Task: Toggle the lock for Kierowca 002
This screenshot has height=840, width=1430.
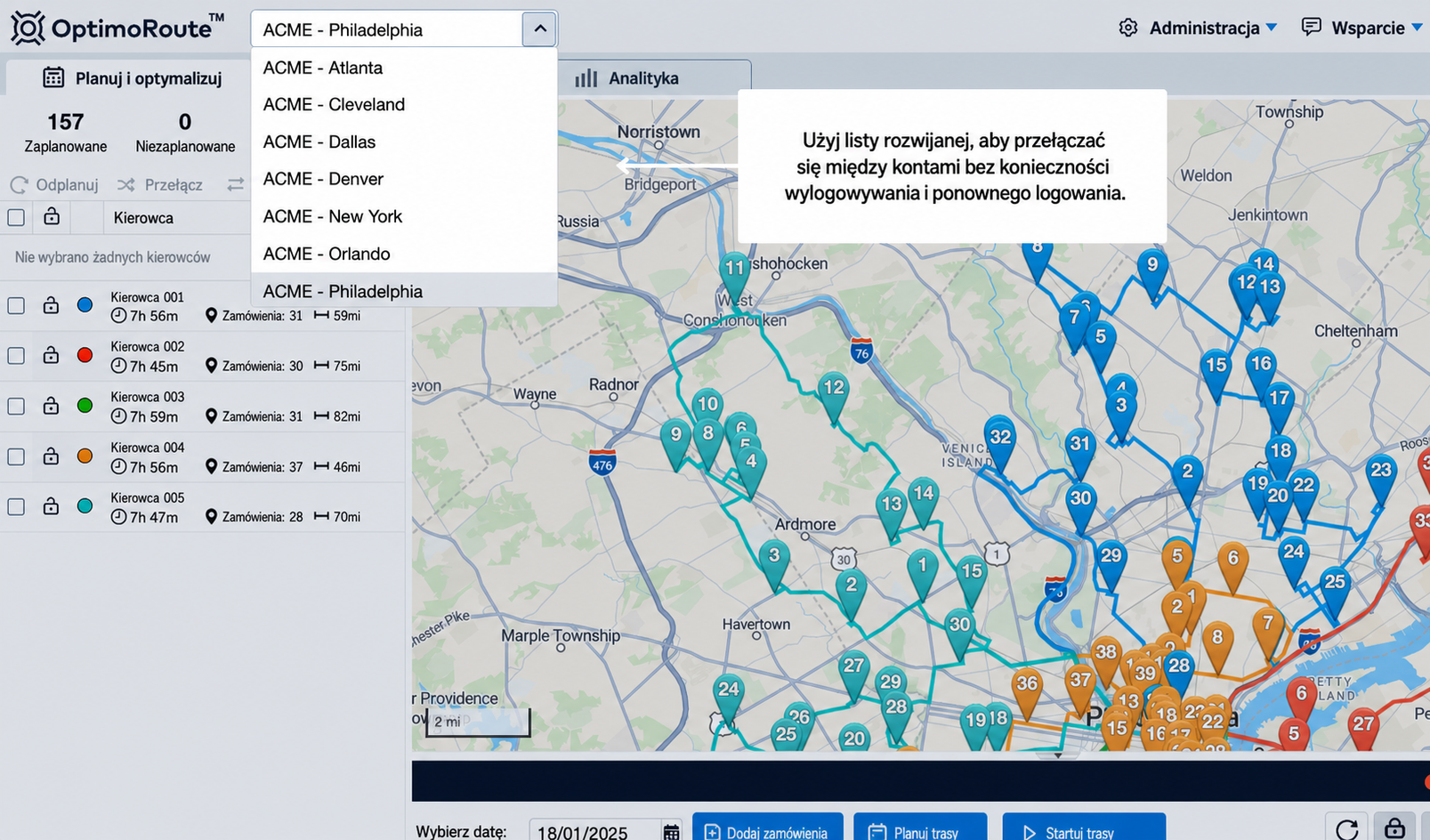Action: [x=51, y=355]
